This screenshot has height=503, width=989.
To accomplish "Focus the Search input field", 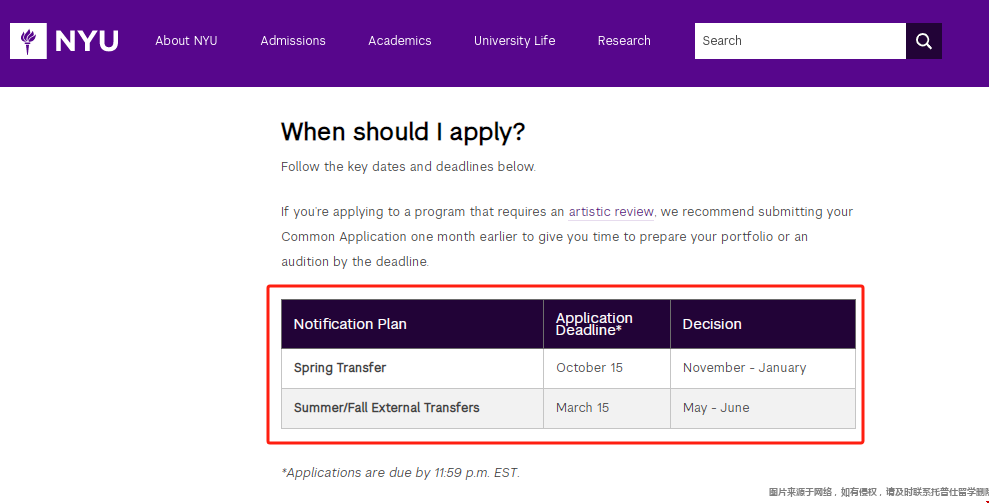I will [x=799, y=41].
